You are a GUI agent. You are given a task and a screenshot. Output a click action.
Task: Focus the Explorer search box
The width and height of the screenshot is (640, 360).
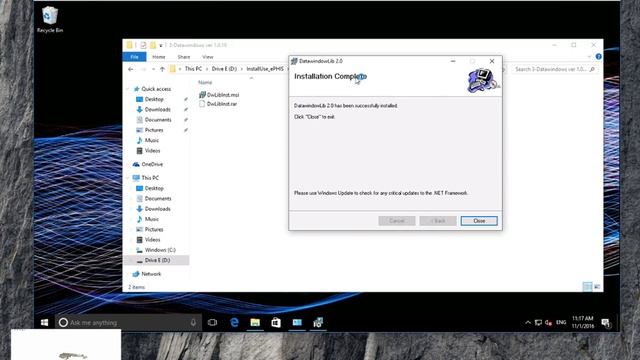554,69
